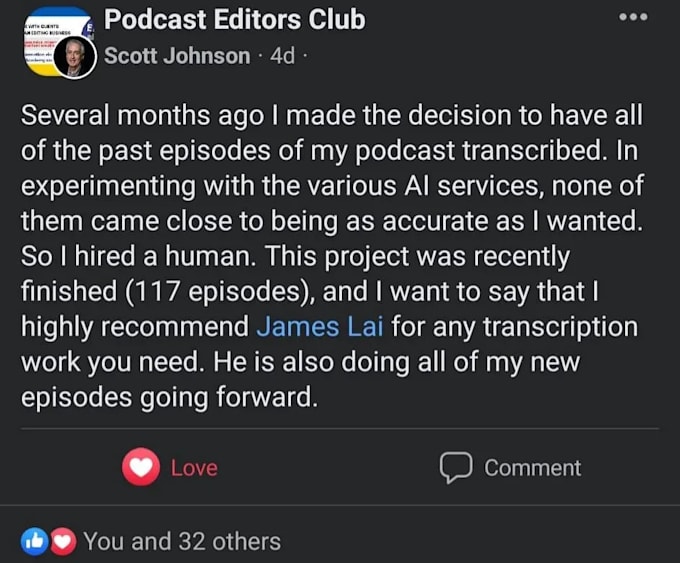
Task: Open the tagged James Lai profile link
Action: point(320,327)
